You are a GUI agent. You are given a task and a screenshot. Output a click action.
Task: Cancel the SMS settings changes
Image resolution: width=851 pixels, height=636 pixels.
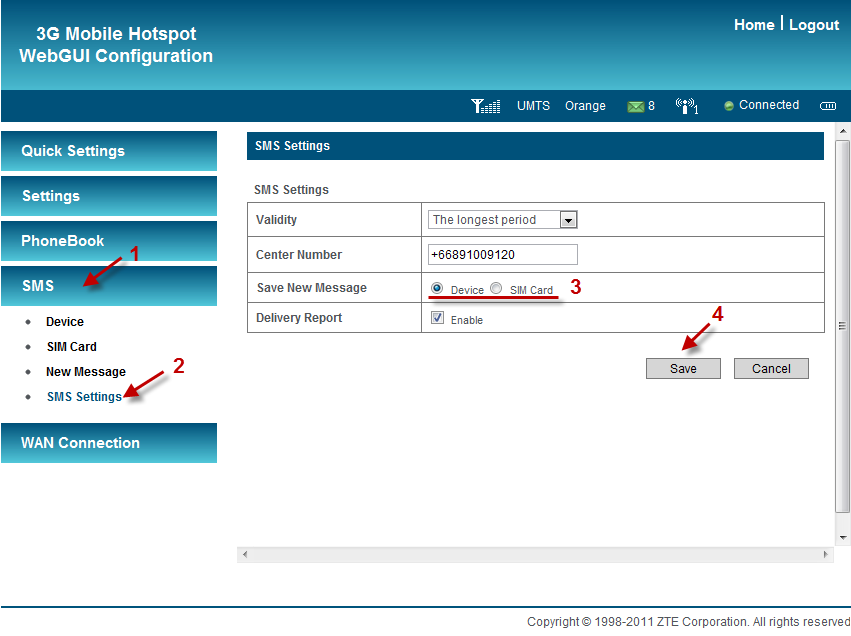771,368
